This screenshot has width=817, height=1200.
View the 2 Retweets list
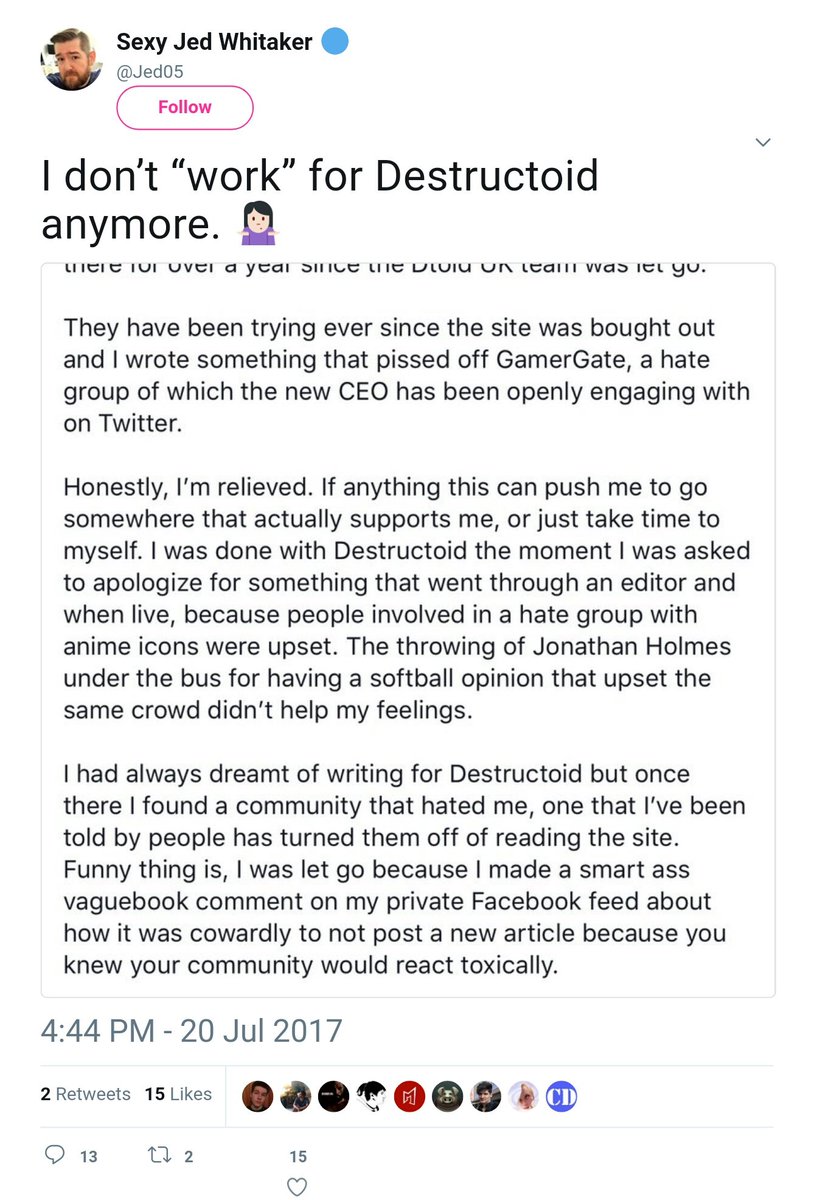point(85,1094)
